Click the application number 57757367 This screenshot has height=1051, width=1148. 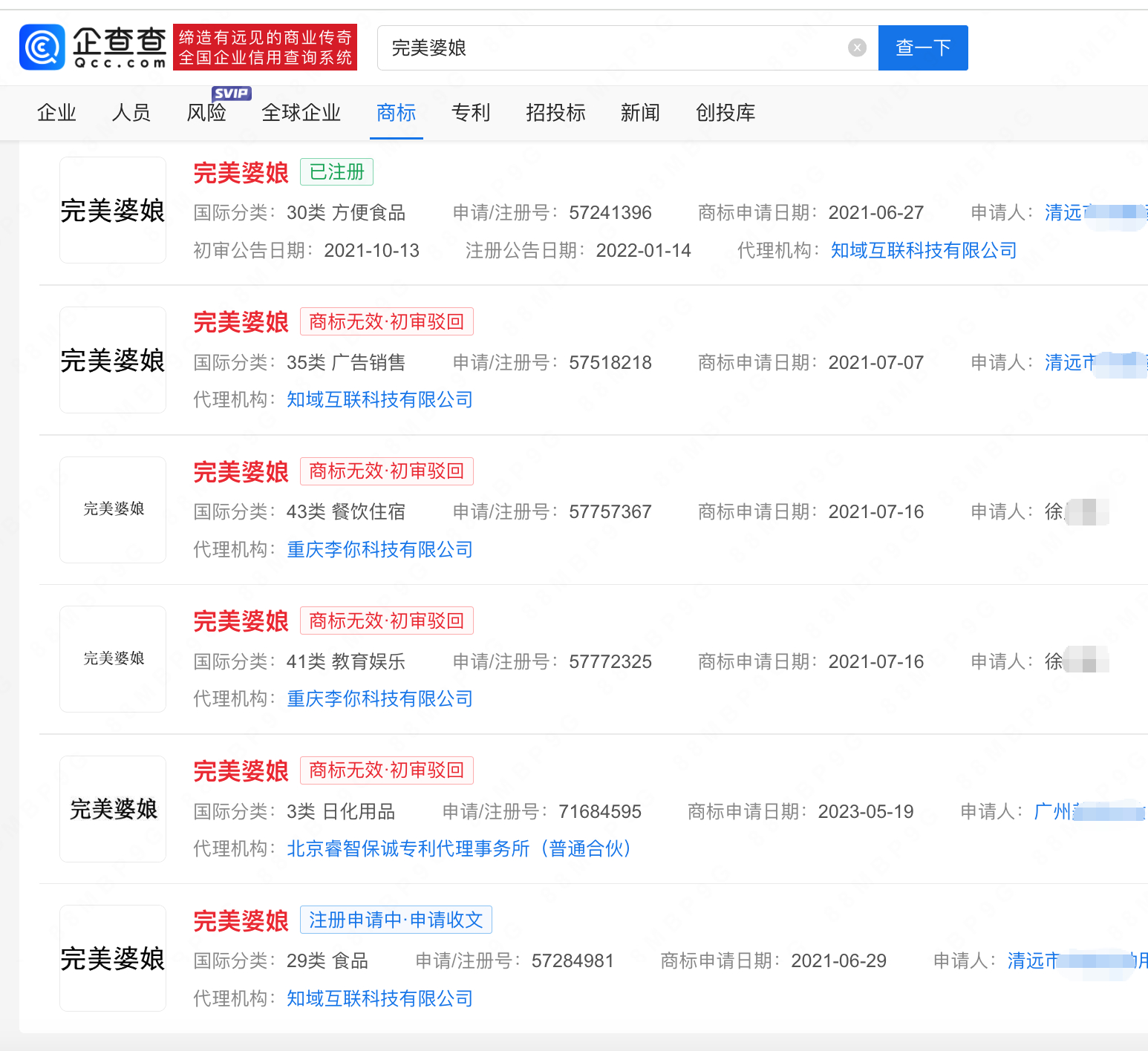click(610, 512)
